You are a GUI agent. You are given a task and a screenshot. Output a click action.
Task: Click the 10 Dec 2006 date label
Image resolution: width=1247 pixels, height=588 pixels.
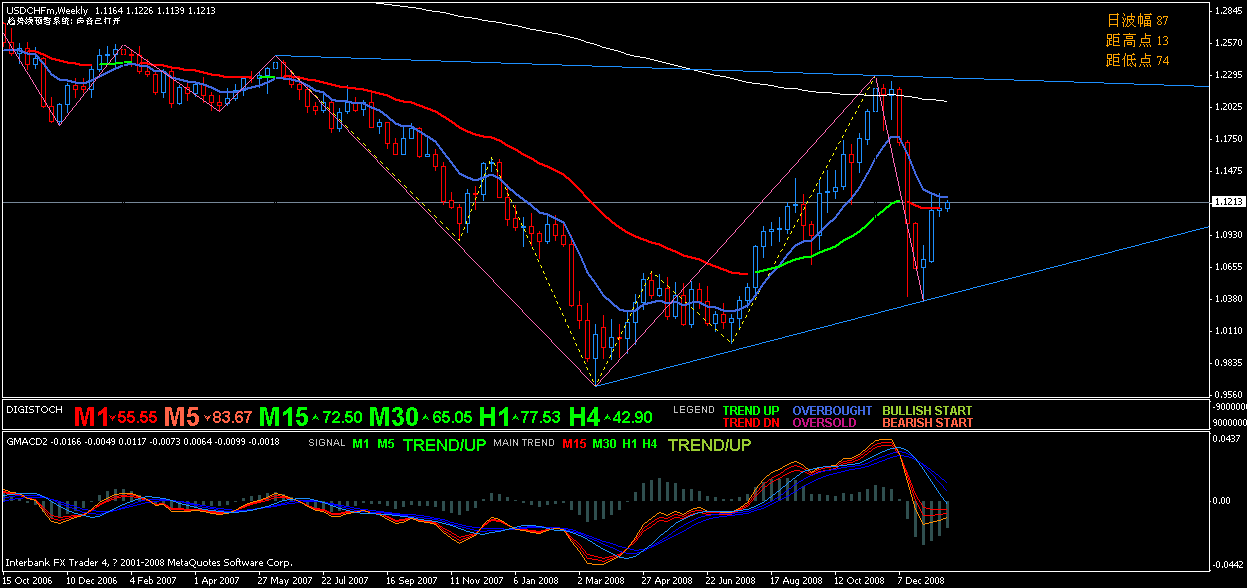tap(91, 579)
